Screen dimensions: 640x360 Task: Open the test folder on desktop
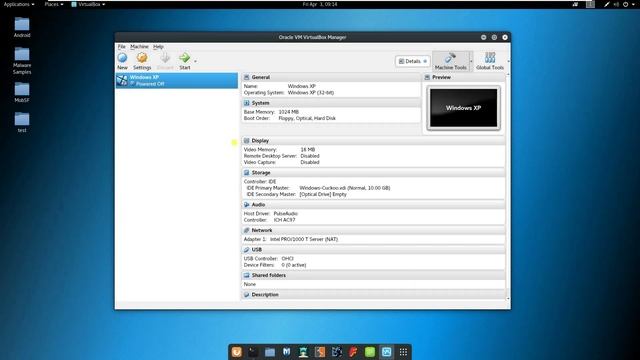click(x=22, y=122)
